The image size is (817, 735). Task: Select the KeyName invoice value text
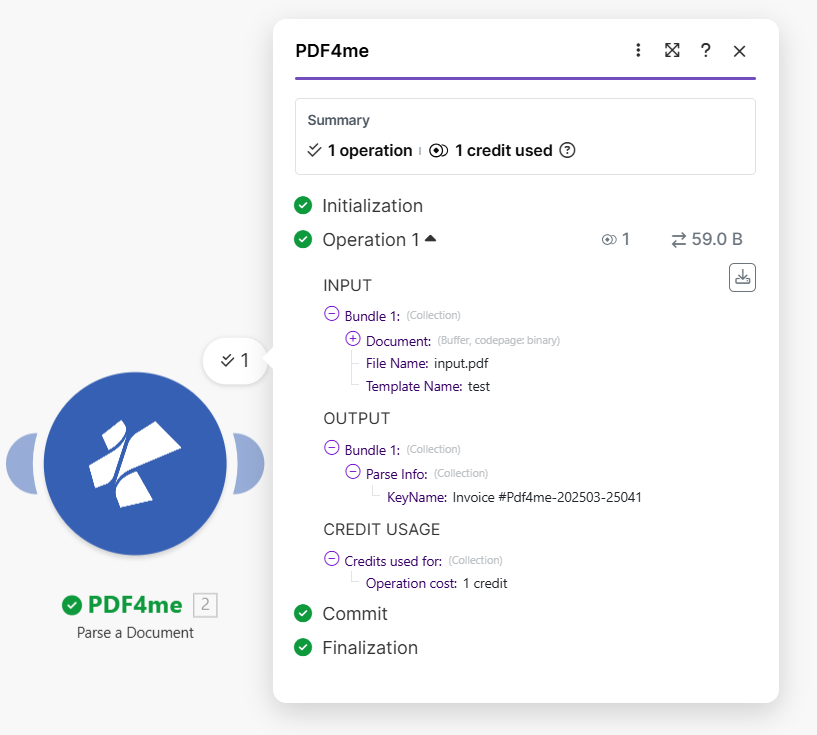pyautogui.click(x=547, y=497)
